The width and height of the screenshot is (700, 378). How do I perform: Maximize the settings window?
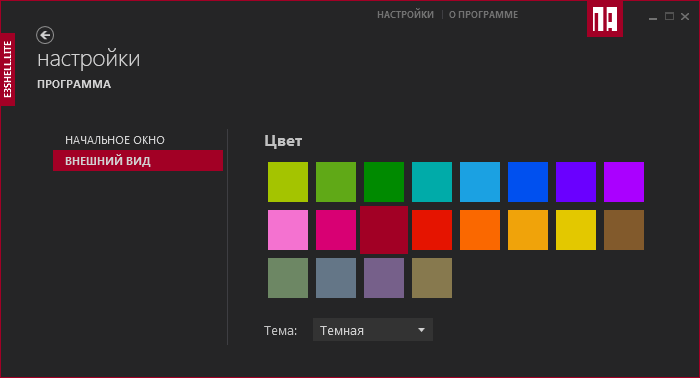[669, 17]
